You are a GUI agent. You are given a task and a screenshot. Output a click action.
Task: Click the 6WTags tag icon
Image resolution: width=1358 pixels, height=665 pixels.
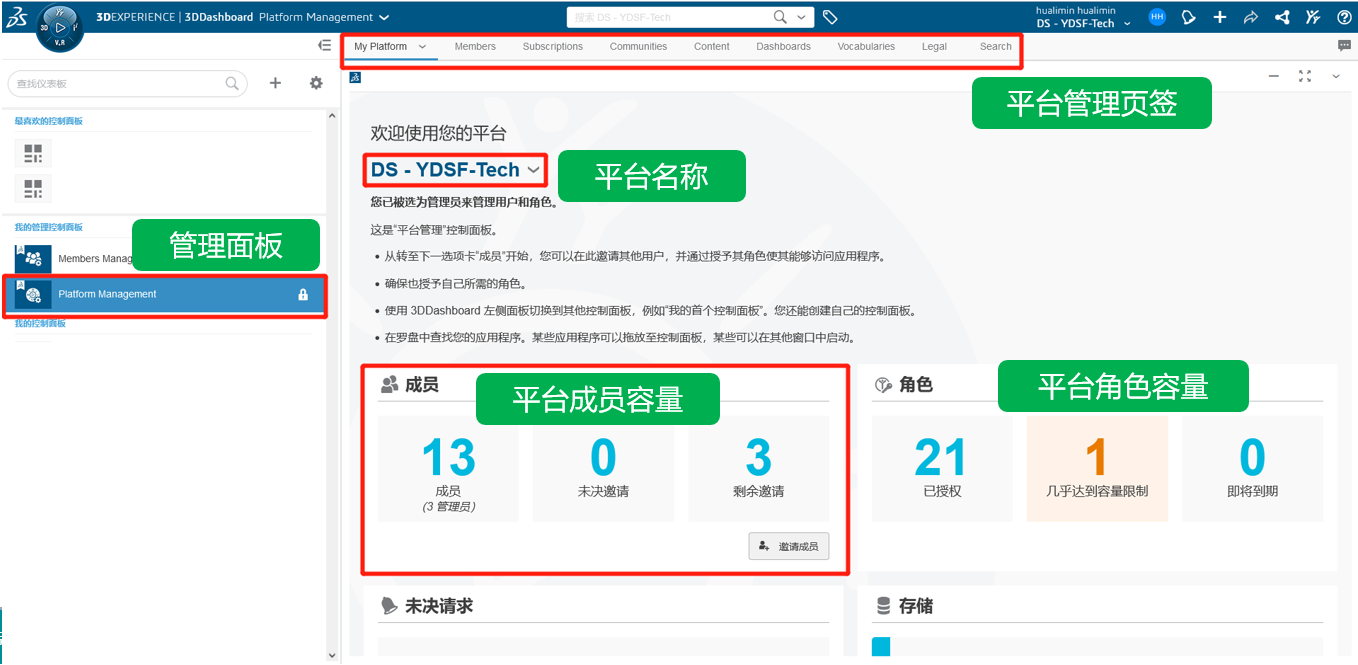pos(830,17)
